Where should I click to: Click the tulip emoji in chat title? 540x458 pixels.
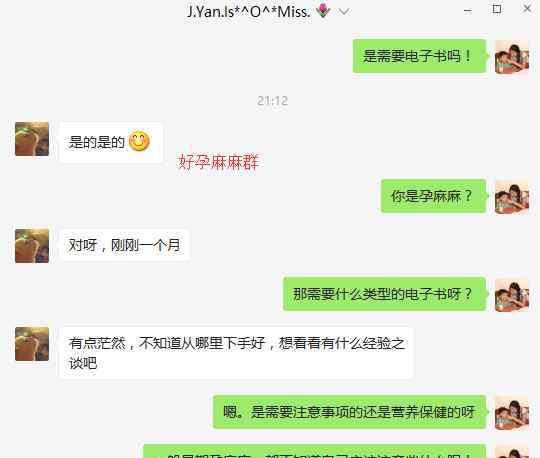[323, 11]
